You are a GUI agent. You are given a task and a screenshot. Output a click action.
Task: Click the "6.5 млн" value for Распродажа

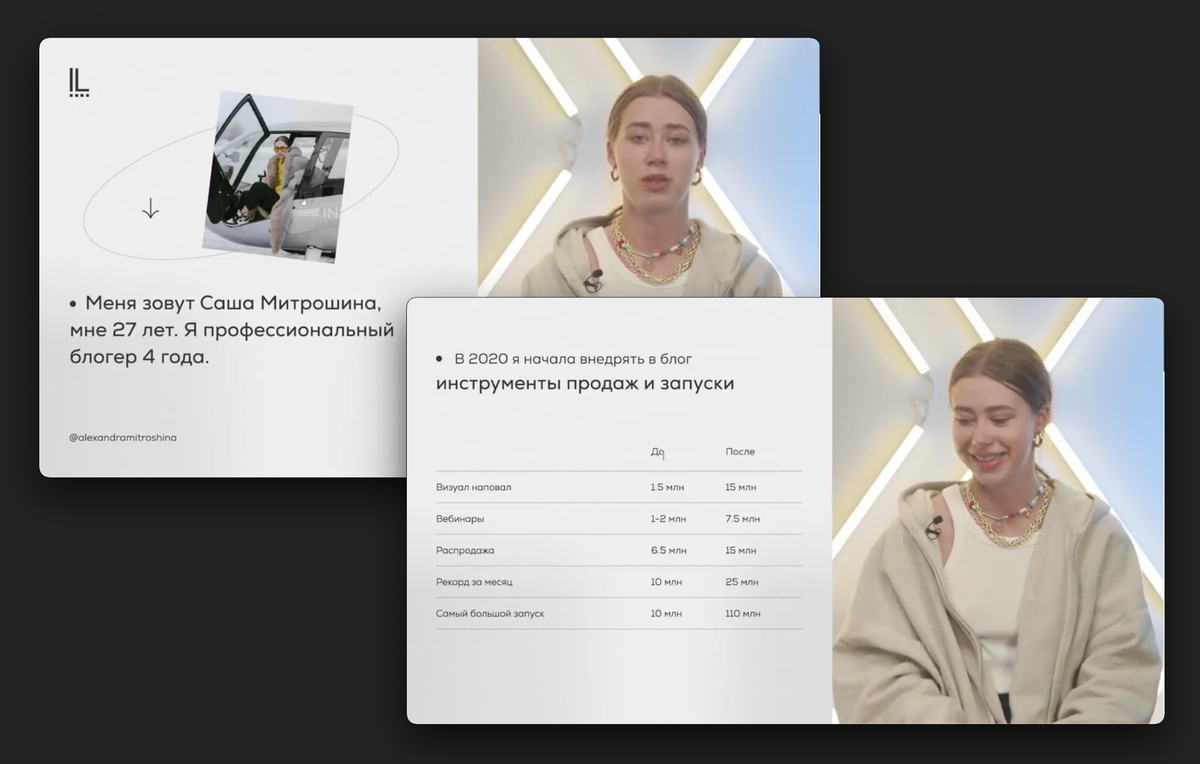coord(668,550)
